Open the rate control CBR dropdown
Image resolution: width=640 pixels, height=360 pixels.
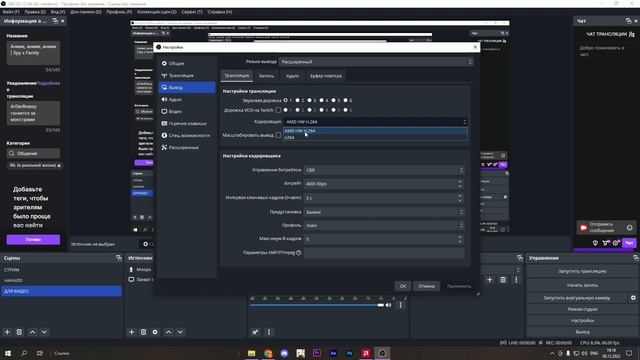pos(384,170)
